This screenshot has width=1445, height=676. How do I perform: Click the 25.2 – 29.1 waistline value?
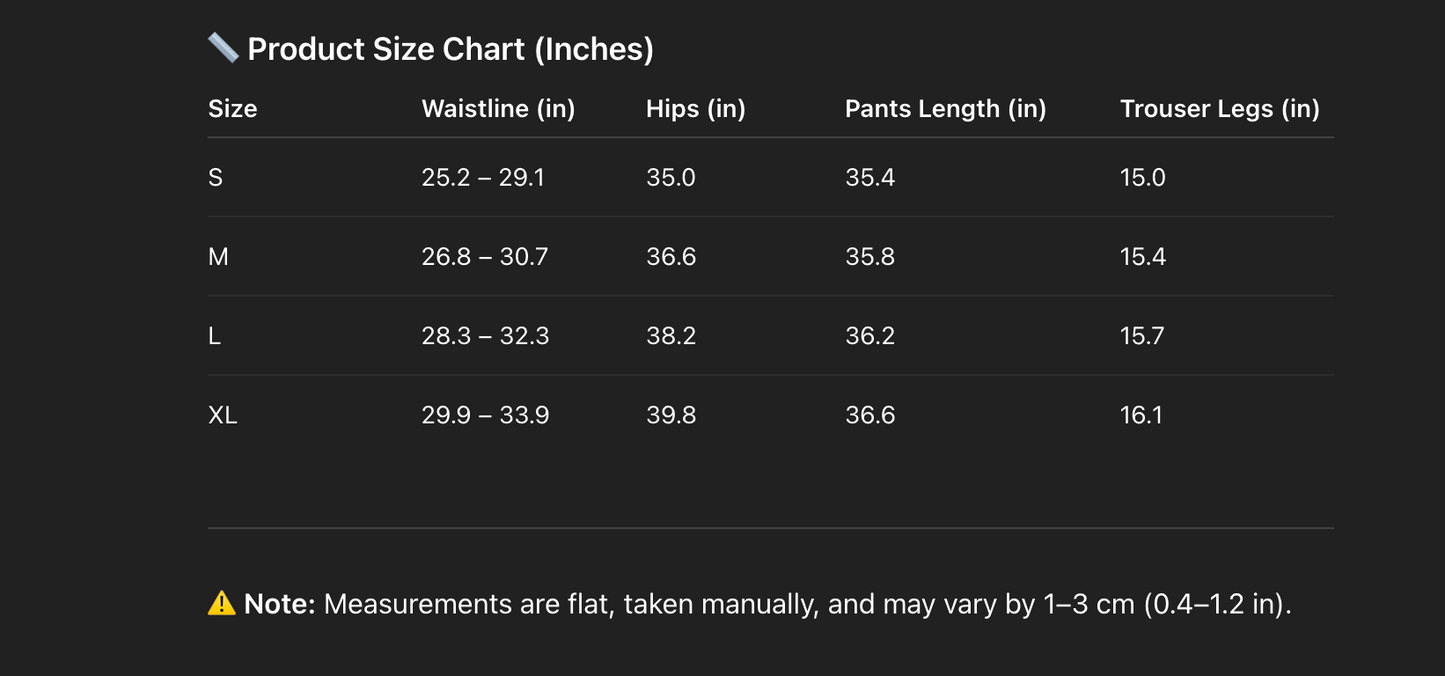point(483,178)
